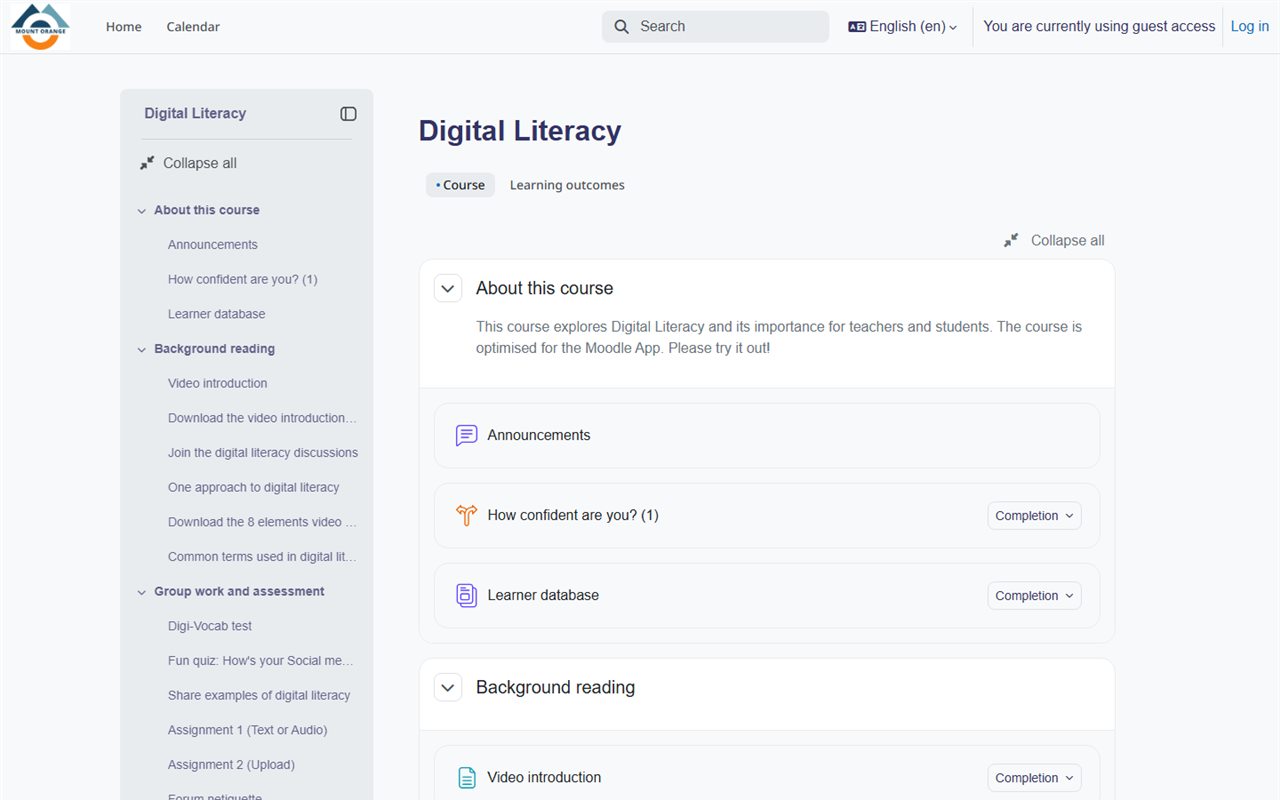Go to Home in the top navigation

coord(124,27)
